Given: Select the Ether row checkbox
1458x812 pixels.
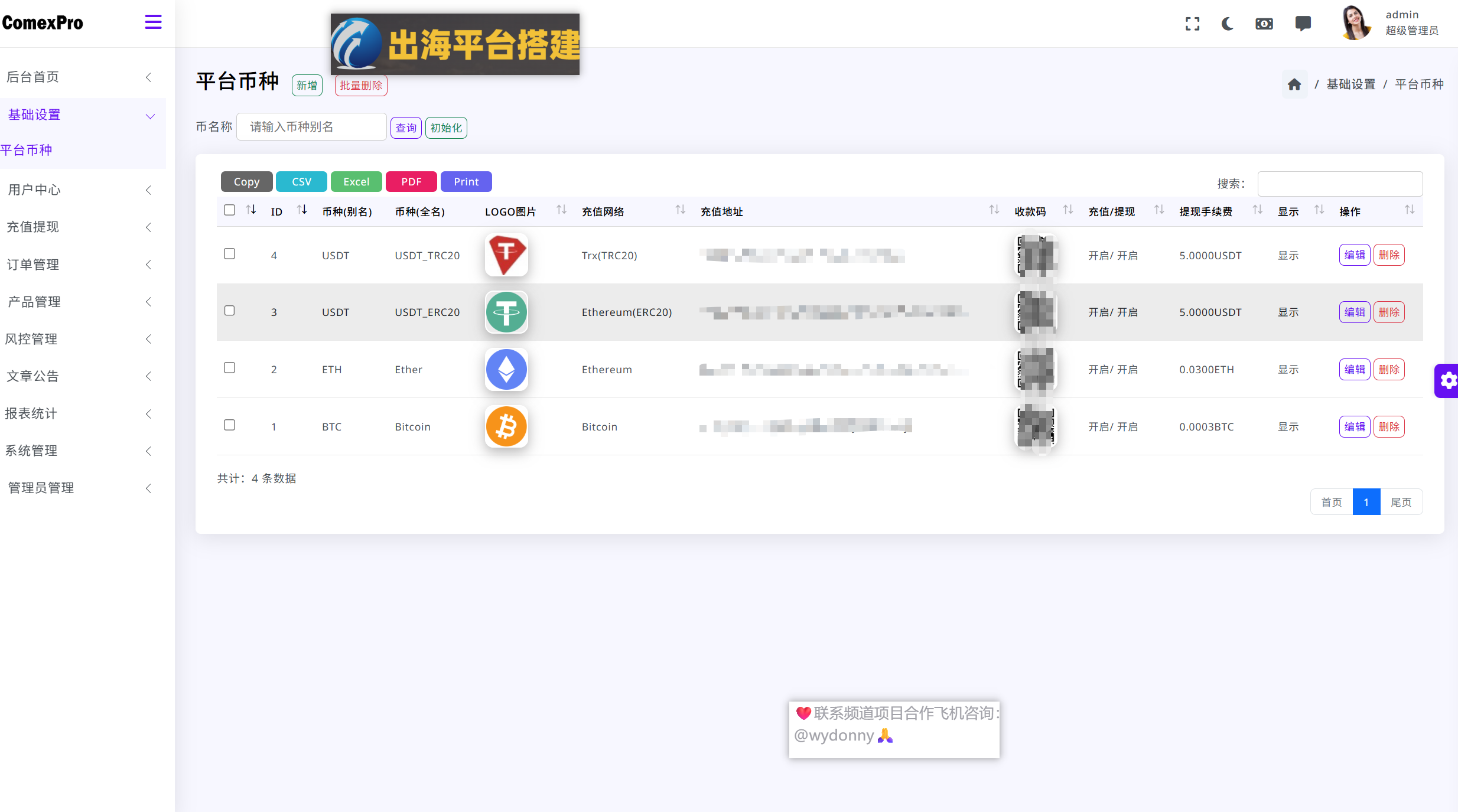Looking at the screenshot, I should tap(230, 368).
